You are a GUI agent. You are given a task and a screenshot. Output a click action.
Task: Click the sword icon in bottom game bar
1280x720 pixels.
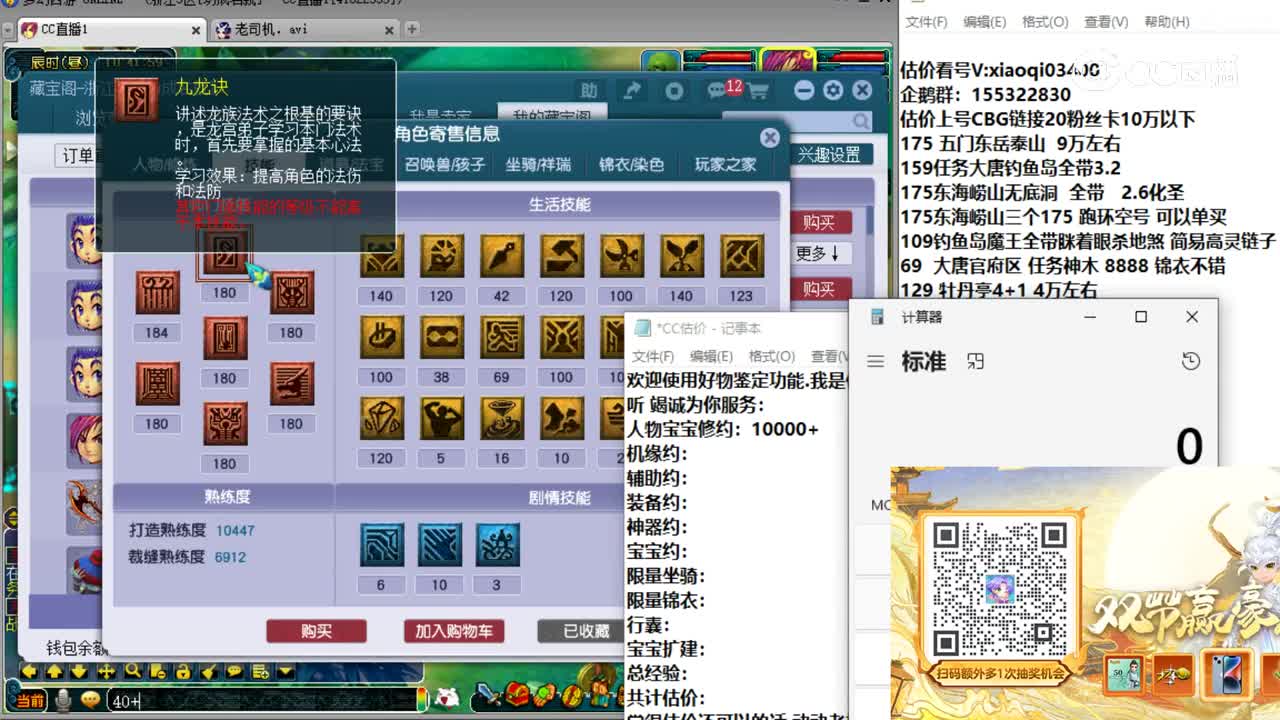click(487, 694)
